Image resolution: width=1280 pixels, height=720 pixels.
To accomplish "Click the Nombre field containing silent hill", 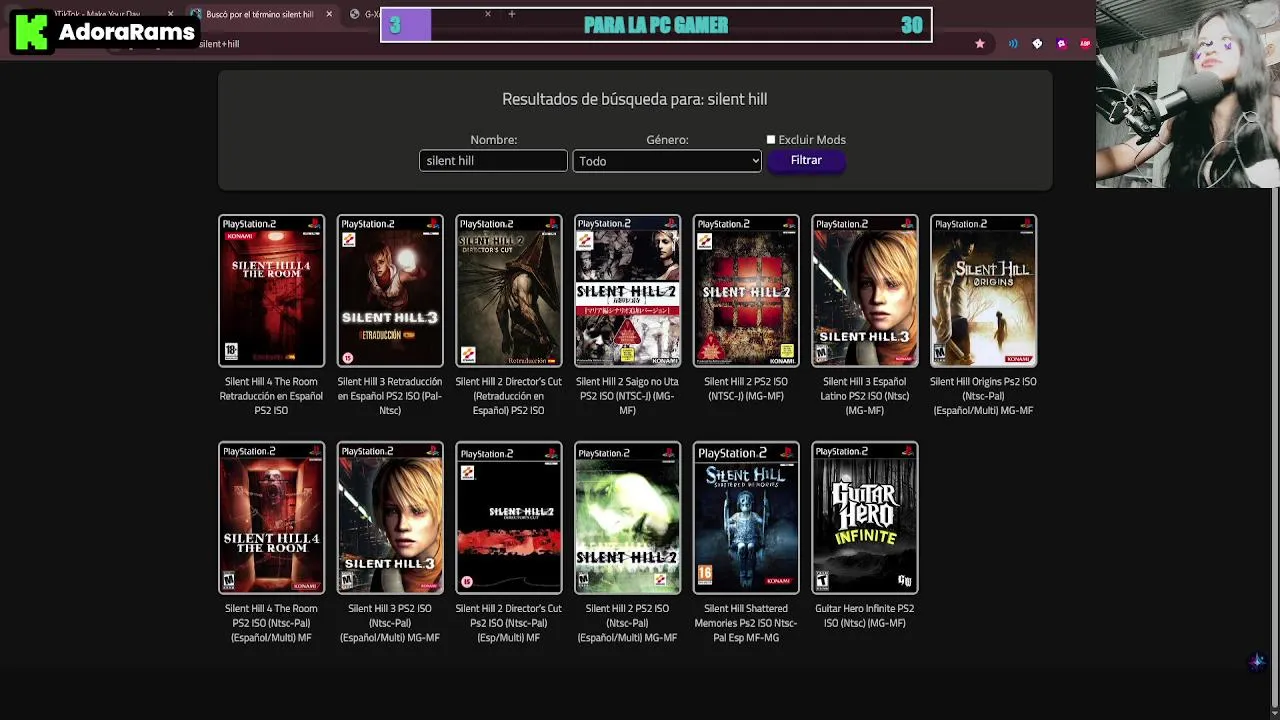I will point(493,161).
